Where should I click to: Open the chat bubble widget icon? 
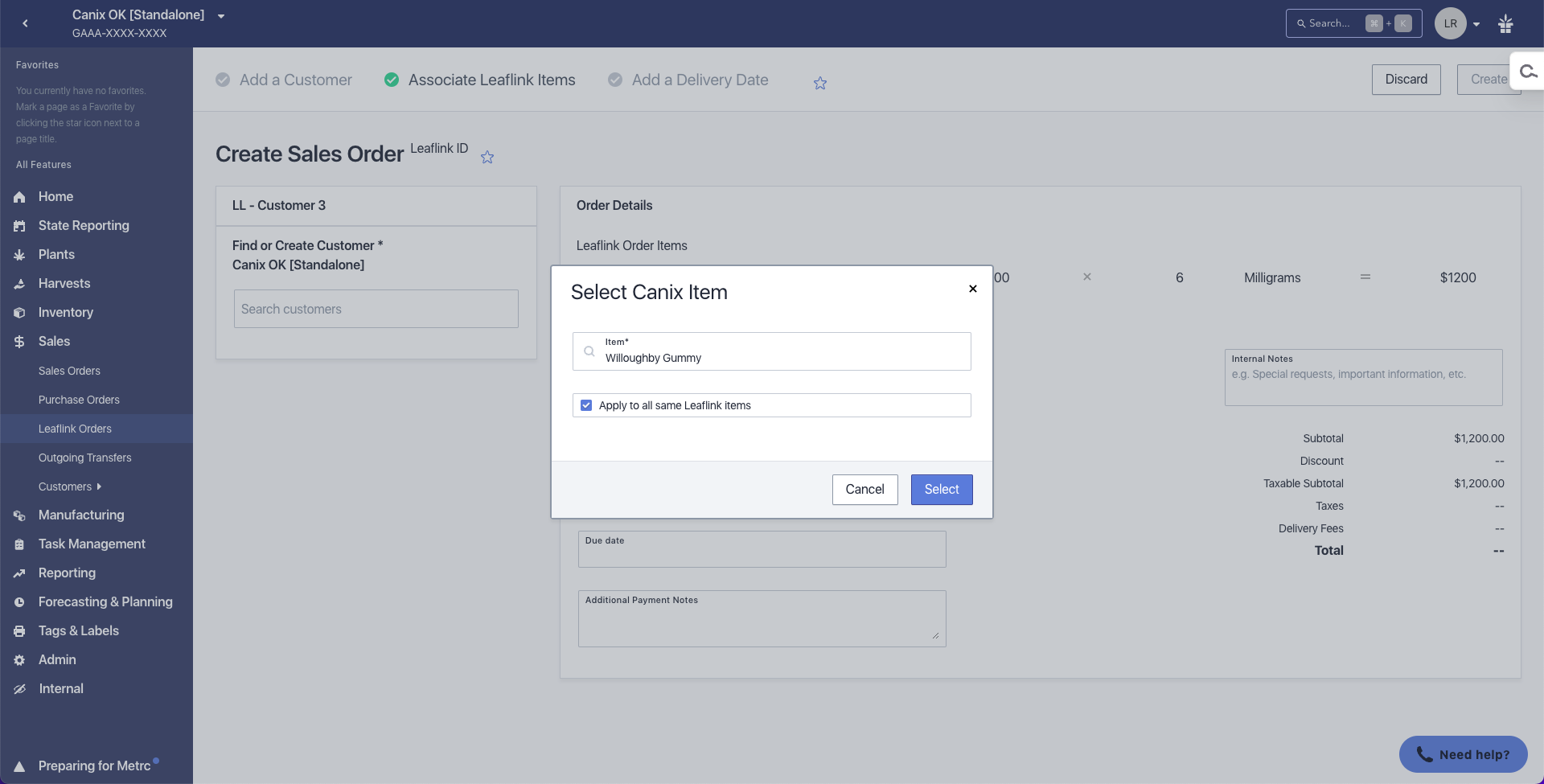(1528, 72)
